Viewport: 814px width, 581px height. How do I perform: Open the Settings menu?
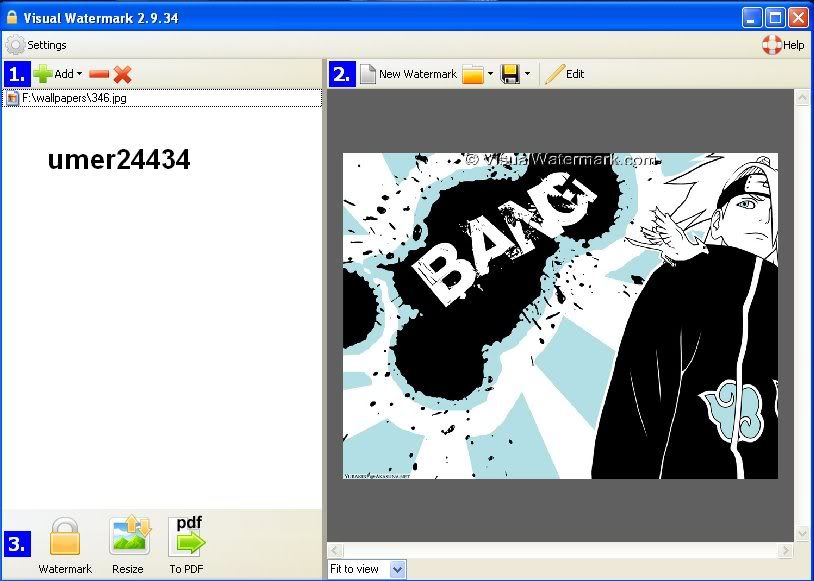point(37,45)
